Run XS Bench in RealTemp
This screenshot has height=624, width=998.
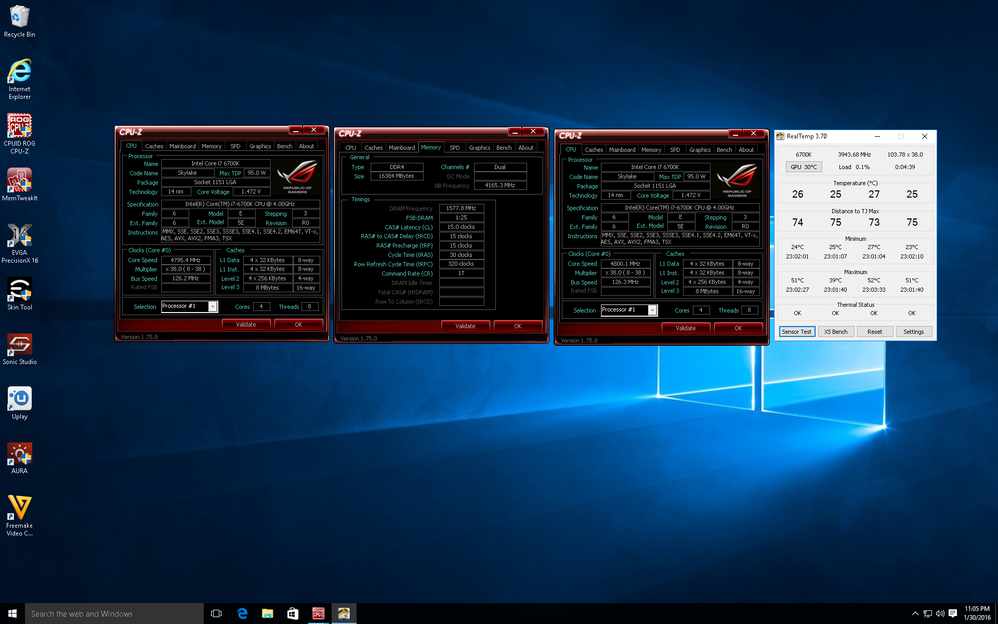(x=836, y=332)
